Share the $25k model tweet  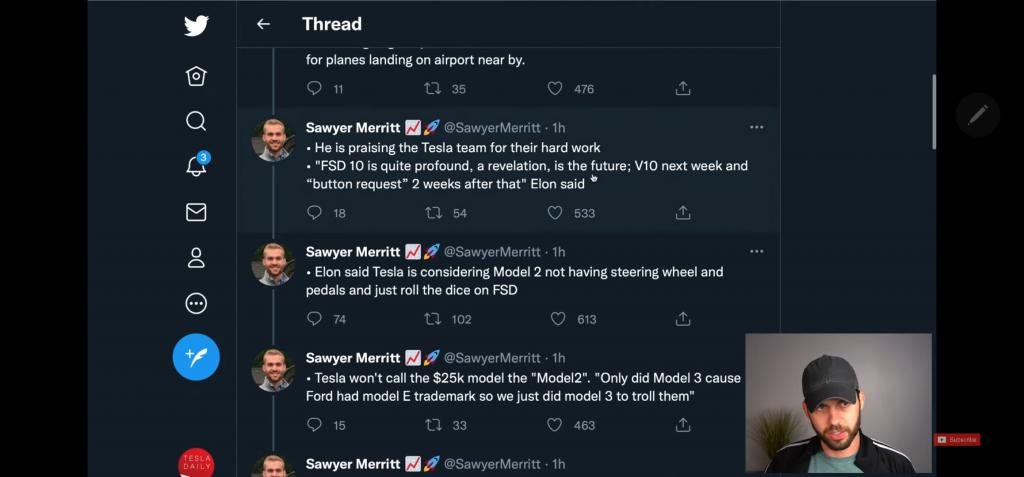(x=683, y=425)
